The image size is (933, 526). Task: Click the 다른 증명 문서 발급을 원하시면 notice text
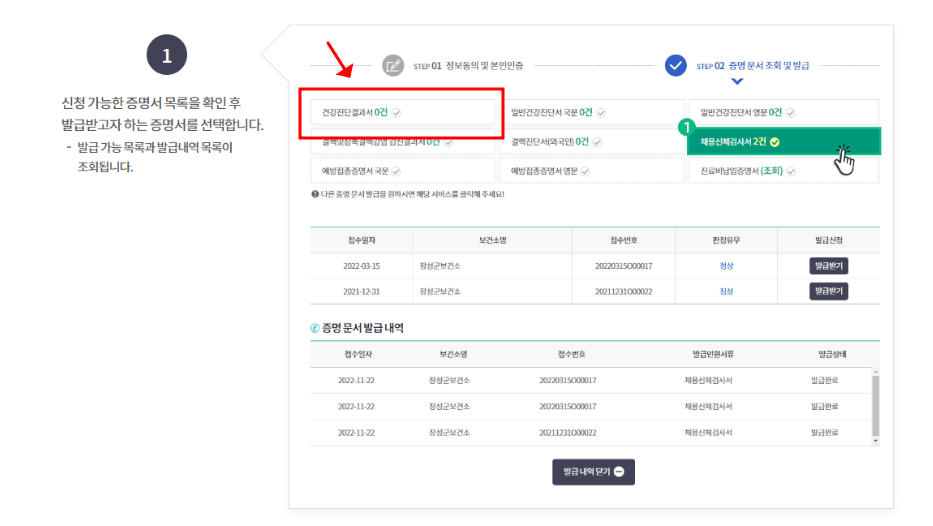pos(412,194)
